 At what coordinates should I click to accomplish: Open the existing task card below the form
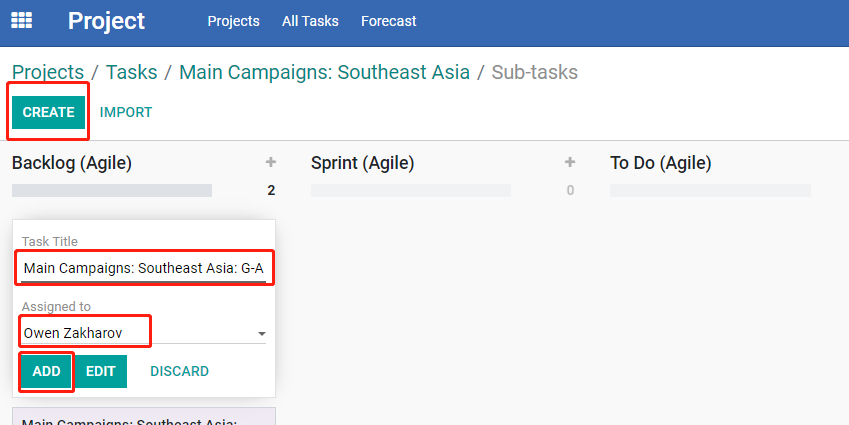pyautogui.click(x=143, y=416)
